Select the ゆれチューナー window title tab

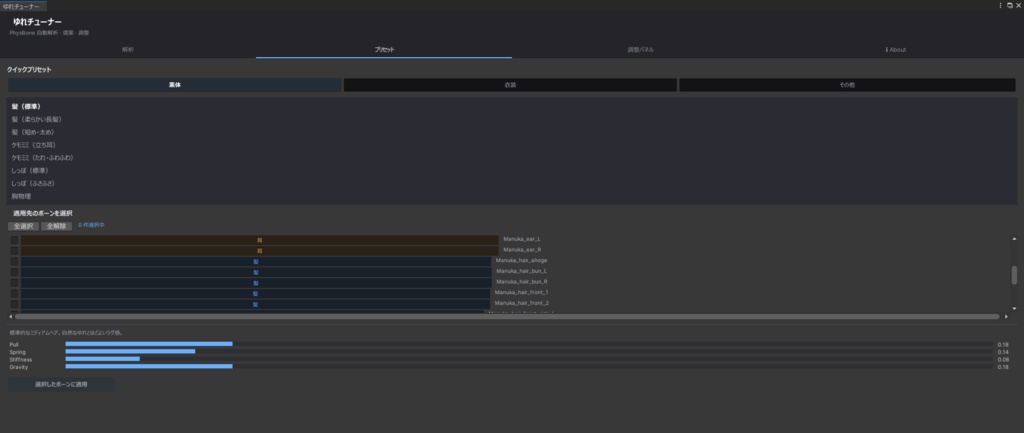[x=24, y=5]
